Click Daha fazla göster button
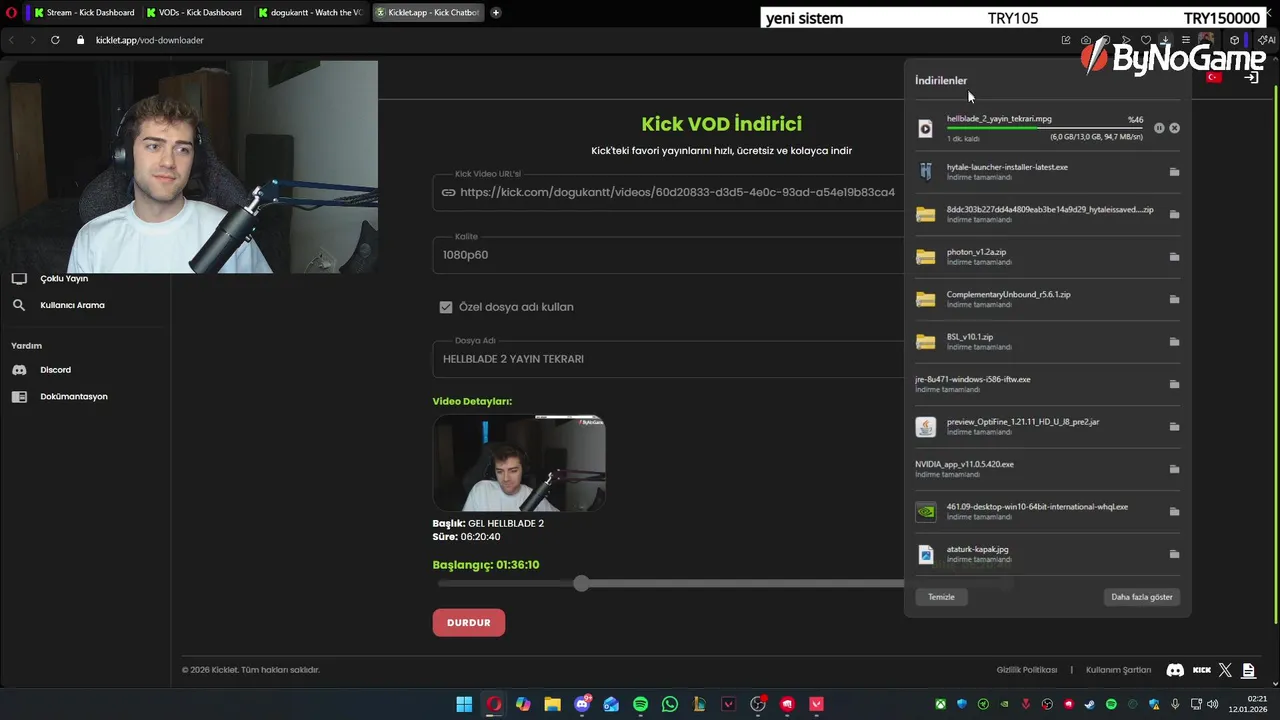The width and height of the screenshot is (1280, 720). [x=1142, y=597]
